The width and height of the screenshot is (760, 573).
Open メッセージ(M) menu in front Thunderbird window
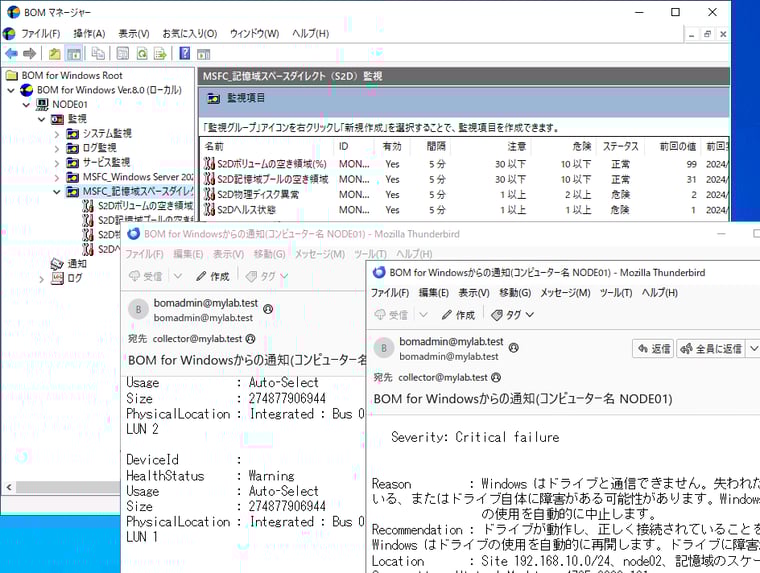click(566, 293)
